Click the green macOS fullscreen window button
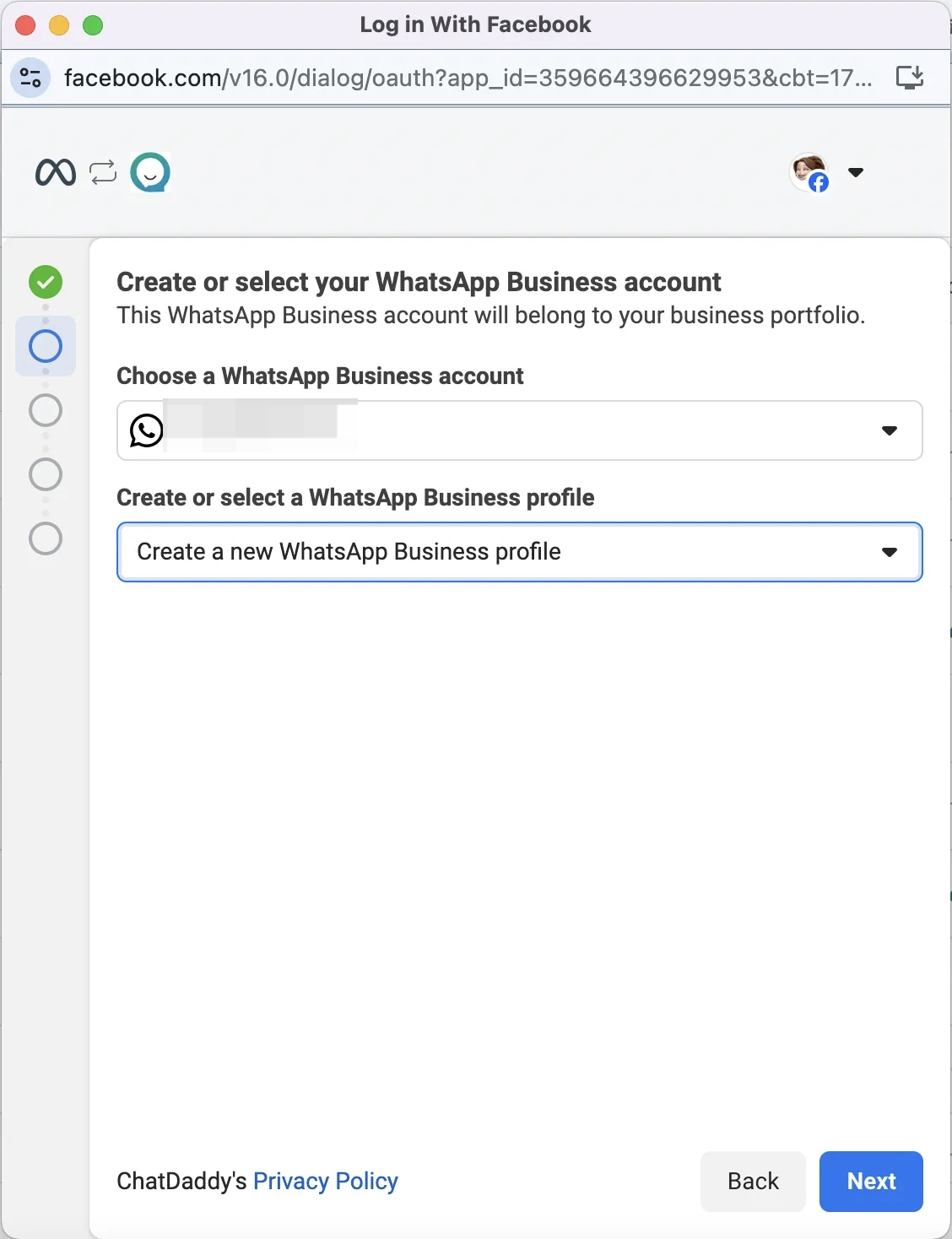Screen dimensions: 952x1239 pos(93,25)
